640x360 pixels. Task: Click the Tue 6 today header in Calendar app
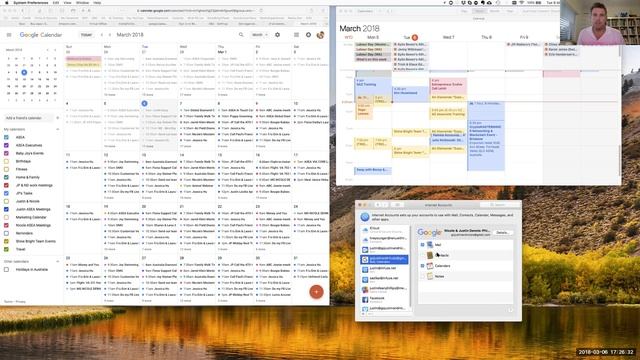(x=410, y=37)
